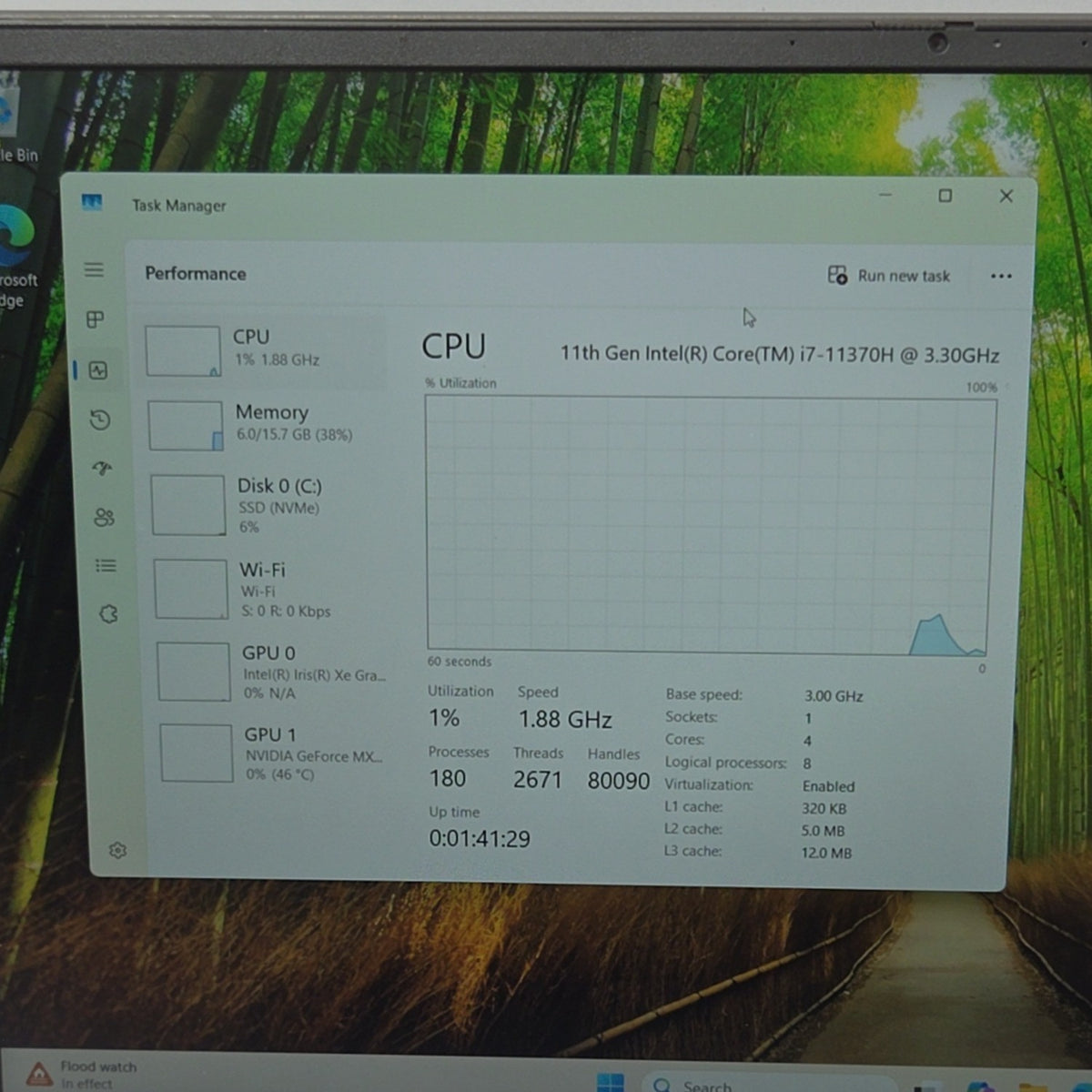1092x1092 pixels.
Task: Maximize the Task Manager window
Action: 945,196
